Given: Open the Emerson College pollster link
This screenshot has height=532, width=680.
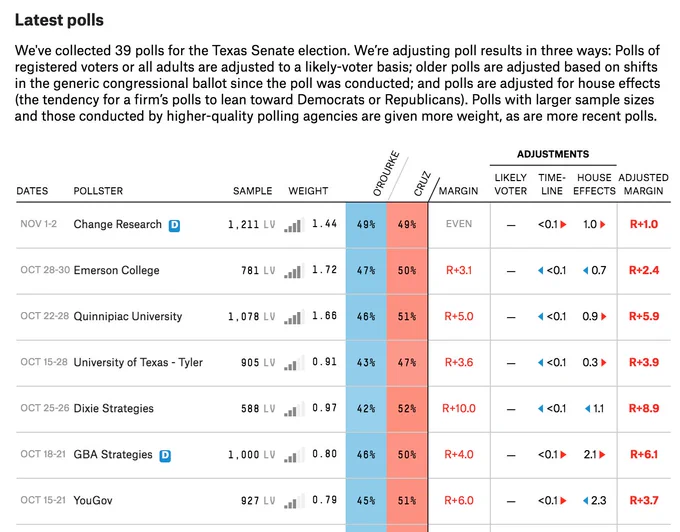Looking at the screenshot, I should pos(116,271).
